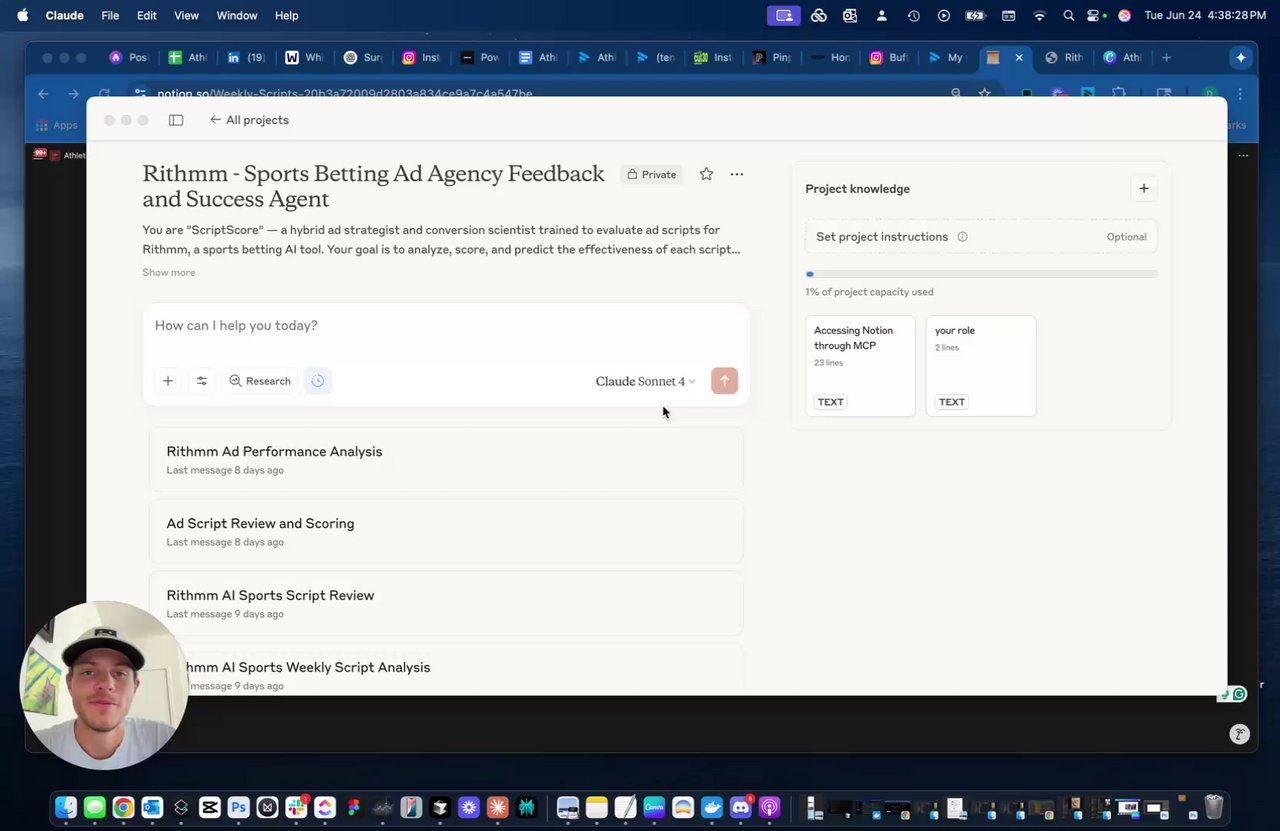This screenshot has width=1280, height=831.
Task: Close the active Notion tab in Chrome
Action: (x=1019, y=57)
